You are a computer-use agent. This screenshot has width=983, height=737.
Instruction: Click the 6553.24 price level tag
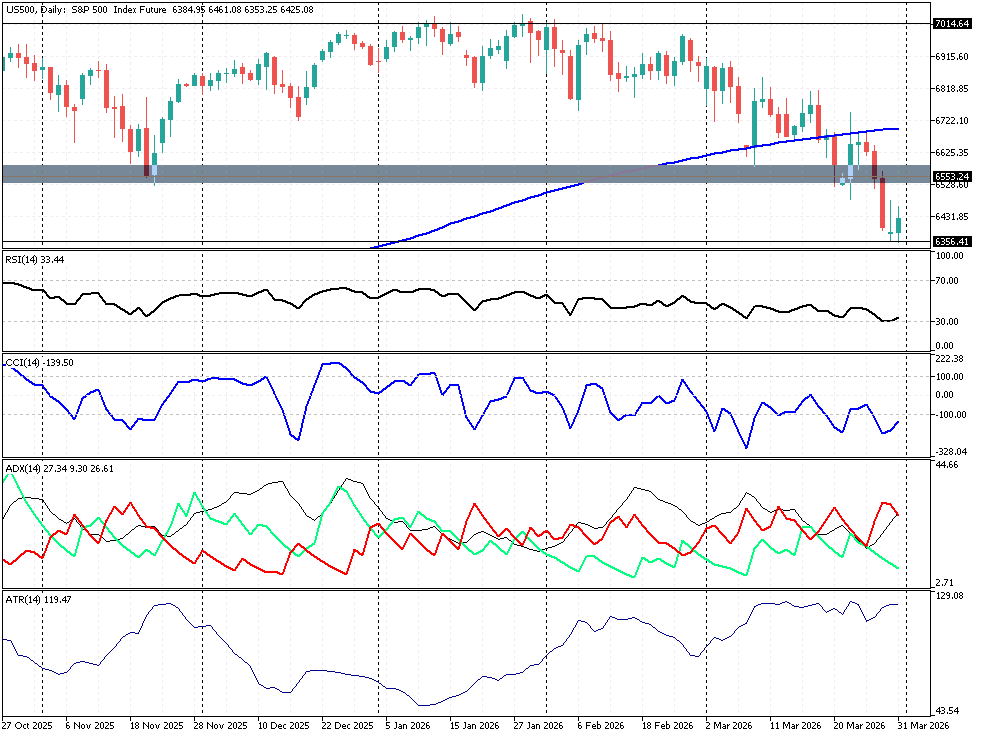click(951, 175)
